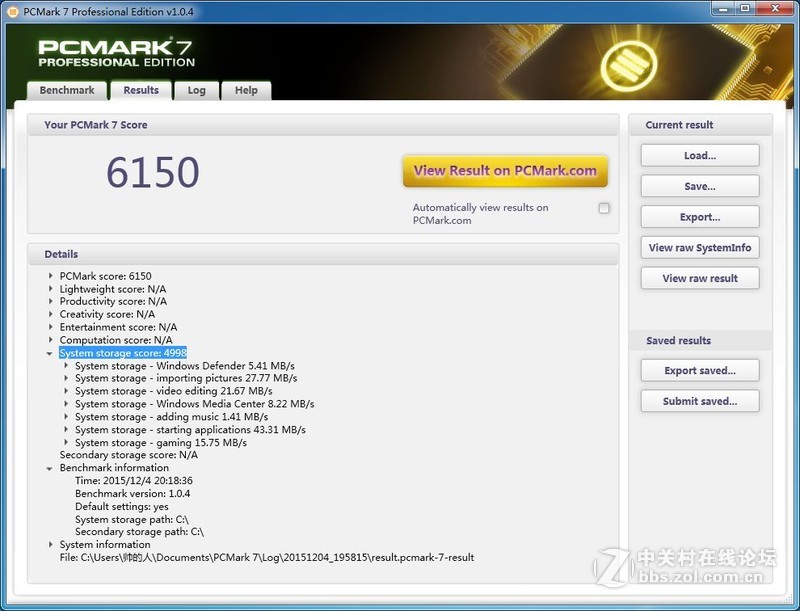Collapse the System storage score row

coord(49,353)
